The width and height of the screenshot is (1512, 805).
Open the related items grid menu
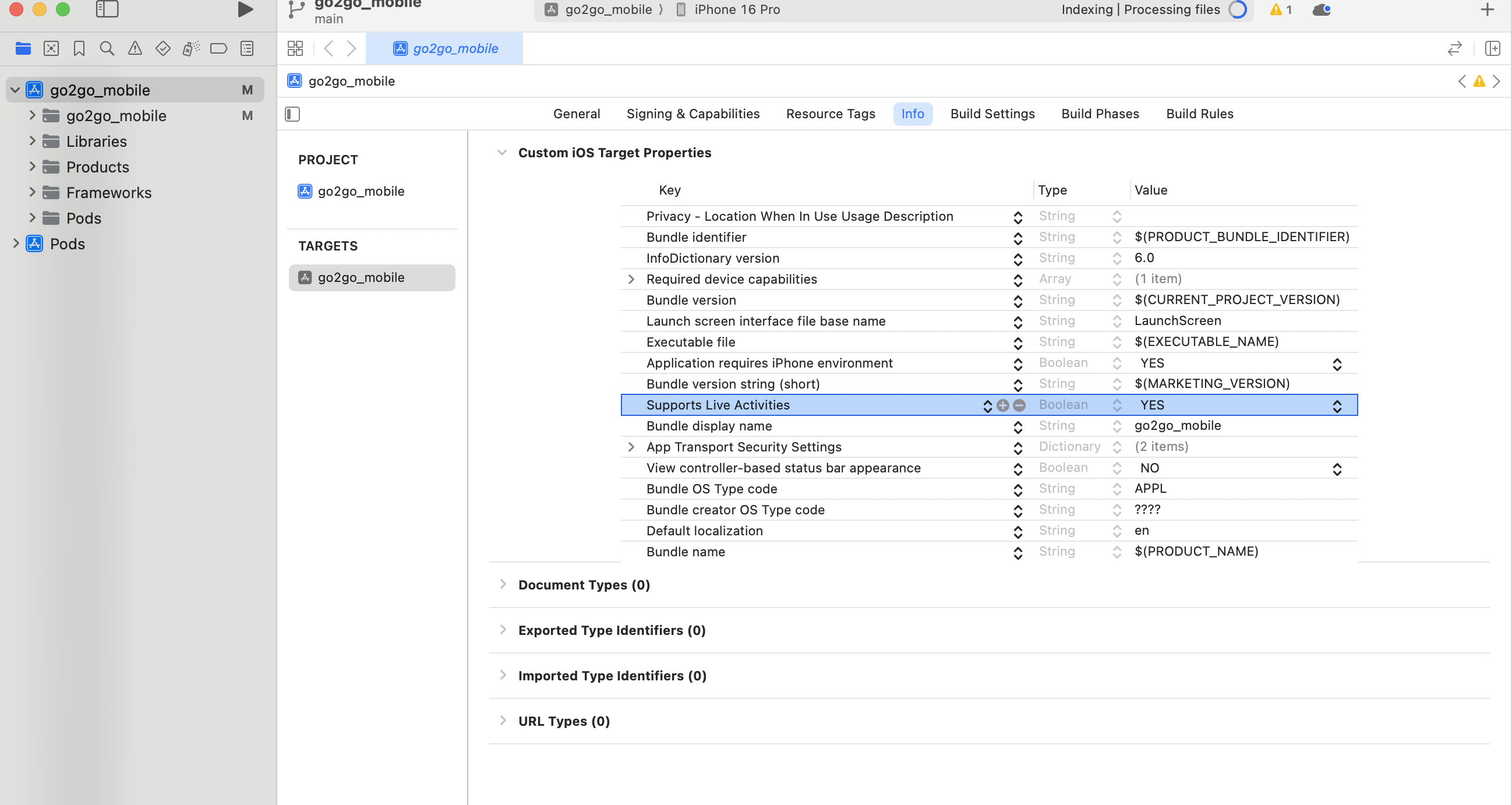click(295, 48)
